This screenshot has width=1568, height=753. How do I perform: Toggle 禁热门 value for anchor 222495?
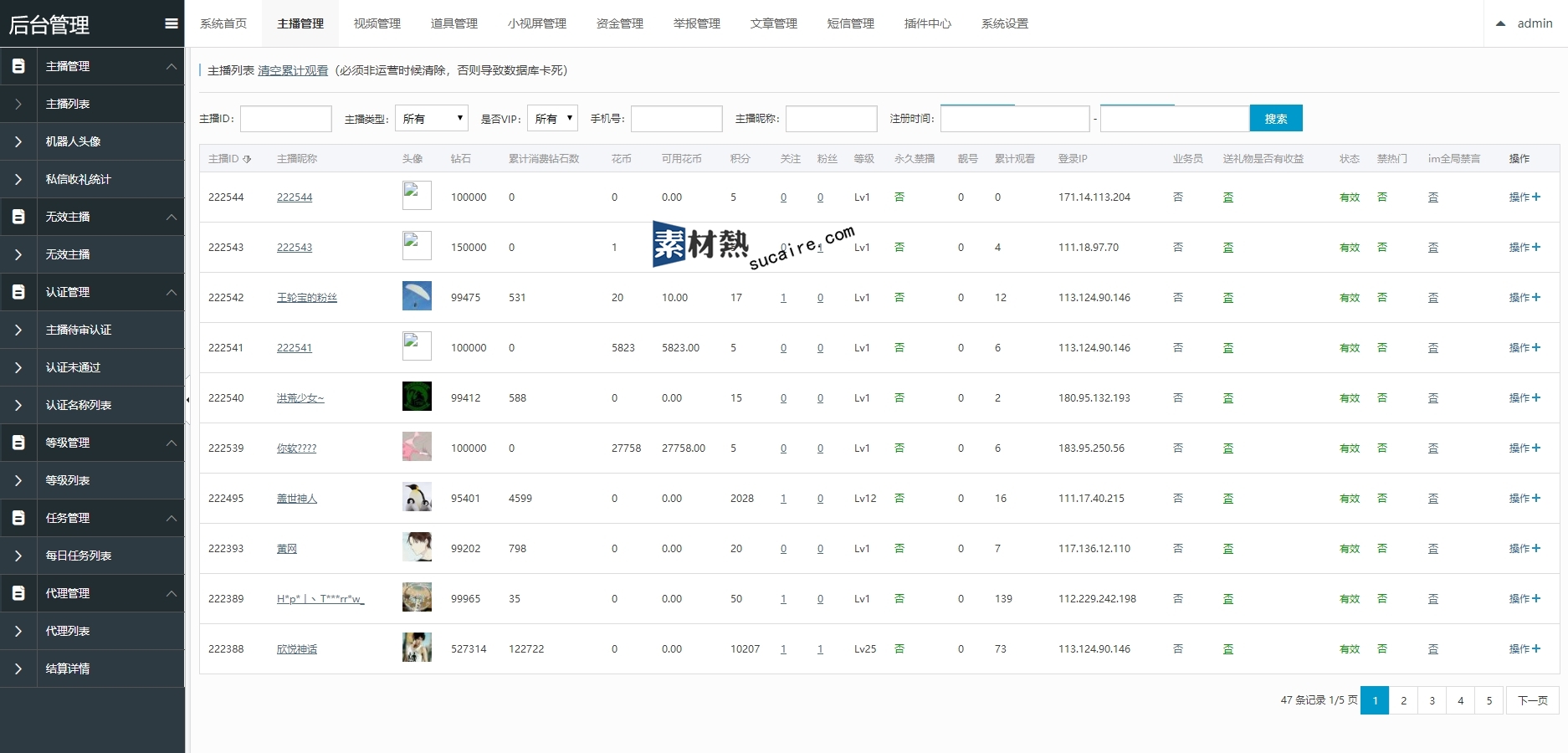click(1382, 499)
